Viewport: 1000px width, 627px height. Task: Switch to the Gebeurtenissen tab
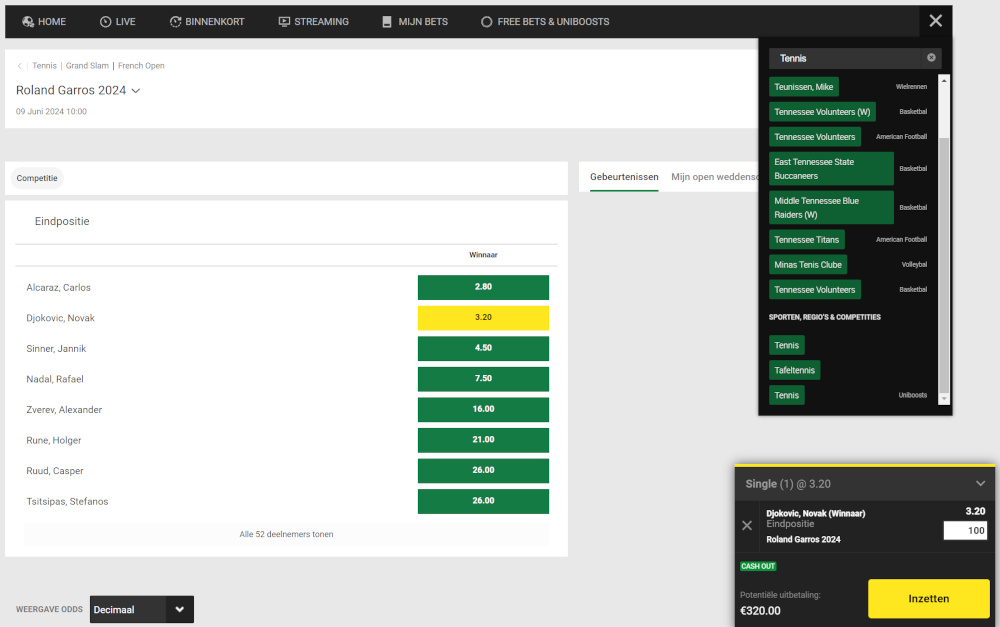pos(624,177)
